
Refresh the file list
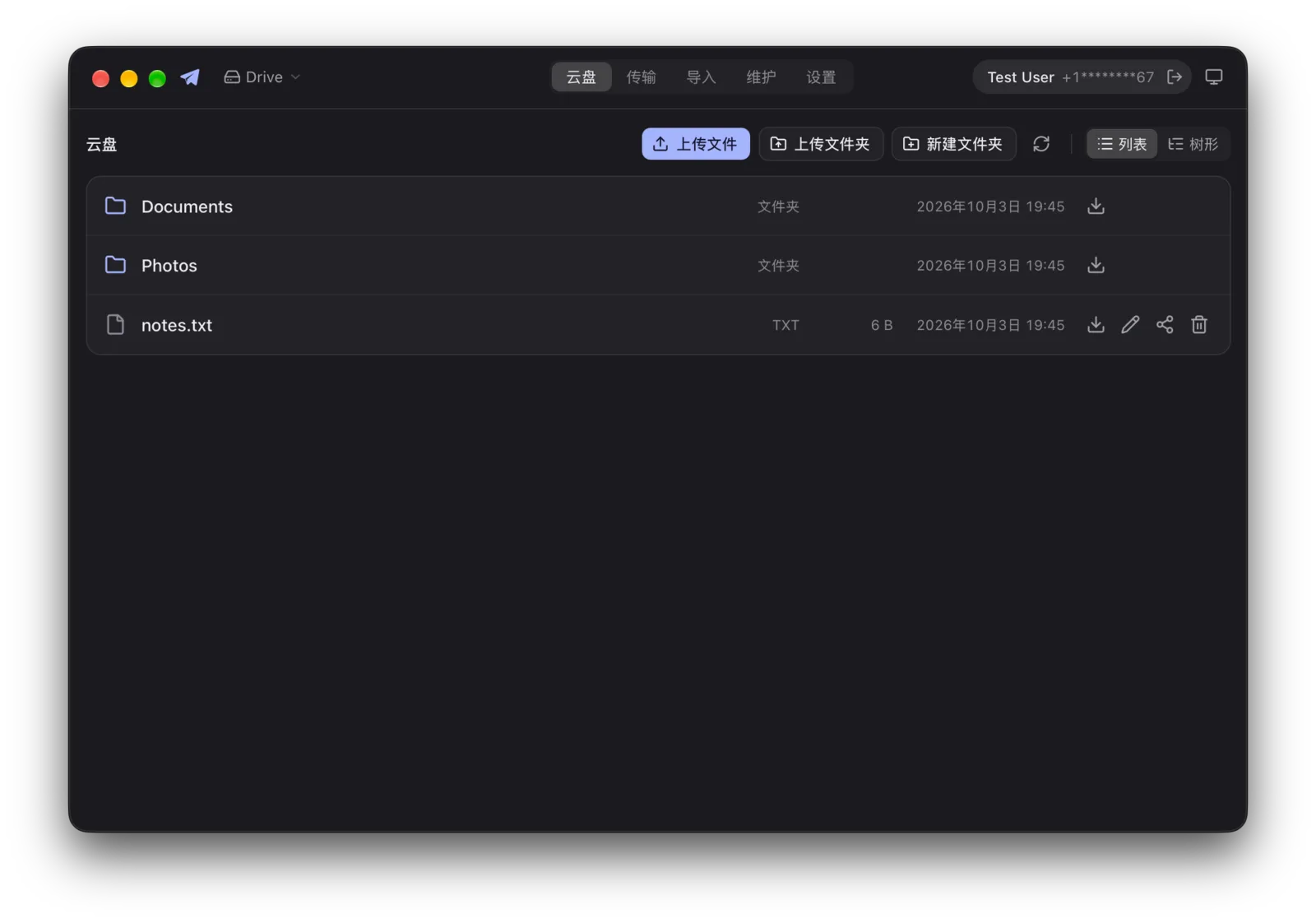pyautogui.click(x=1041, y=144)
